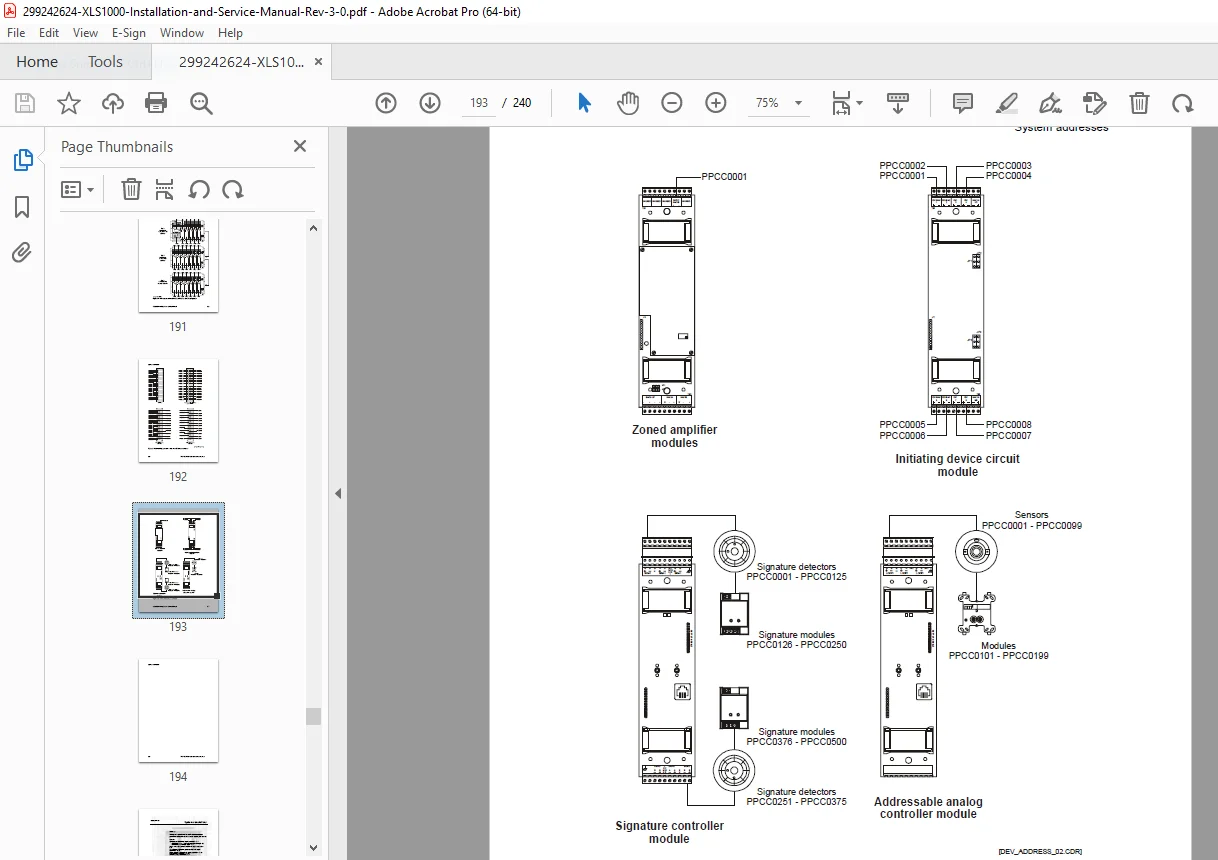Open thumbnail options menu dropdown
1218x860 pixels.
78,190
